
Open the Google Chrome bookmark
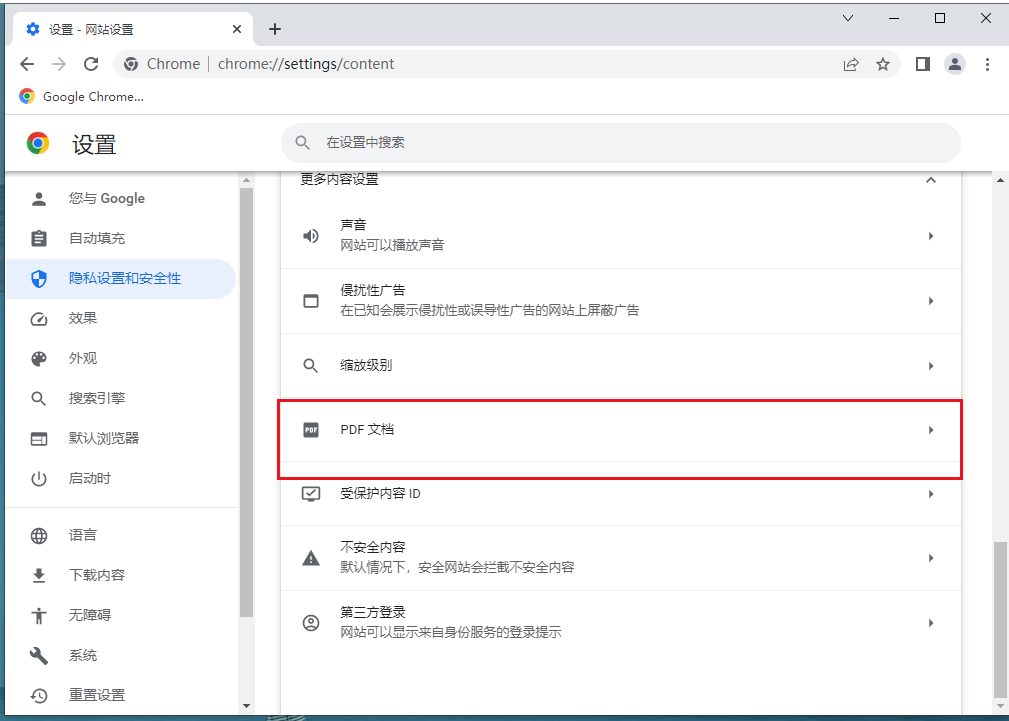click(x=81, y=97)
